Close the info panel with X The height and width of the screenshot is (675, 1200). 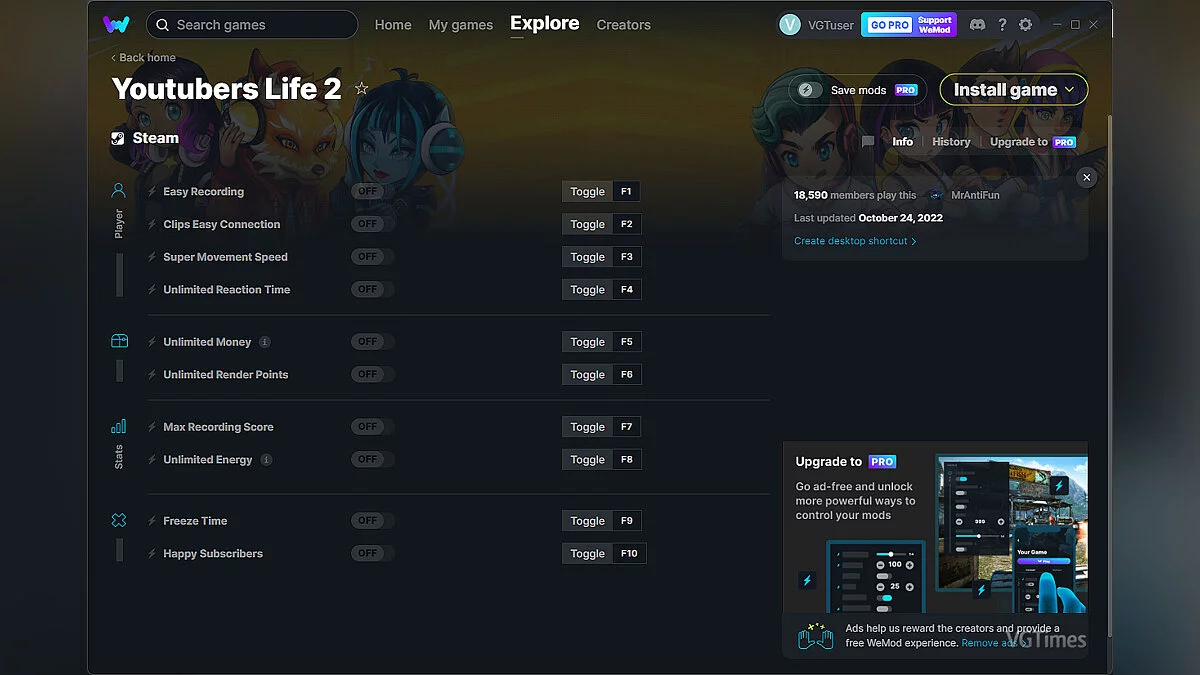coord(1087,177)
